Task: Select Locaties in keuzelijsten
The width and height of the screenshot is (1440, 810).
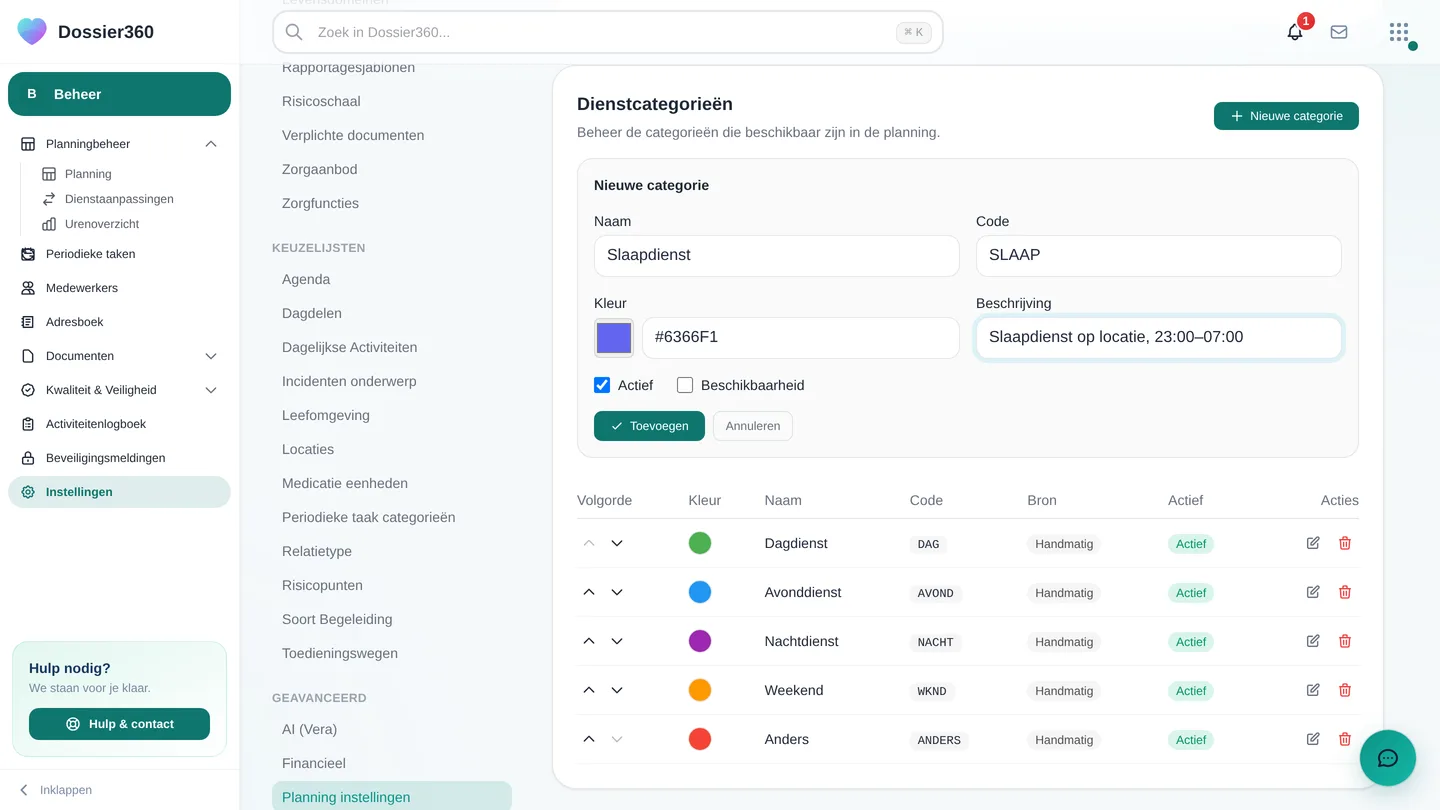Action: pyautogui.click(x=308, y=449)
